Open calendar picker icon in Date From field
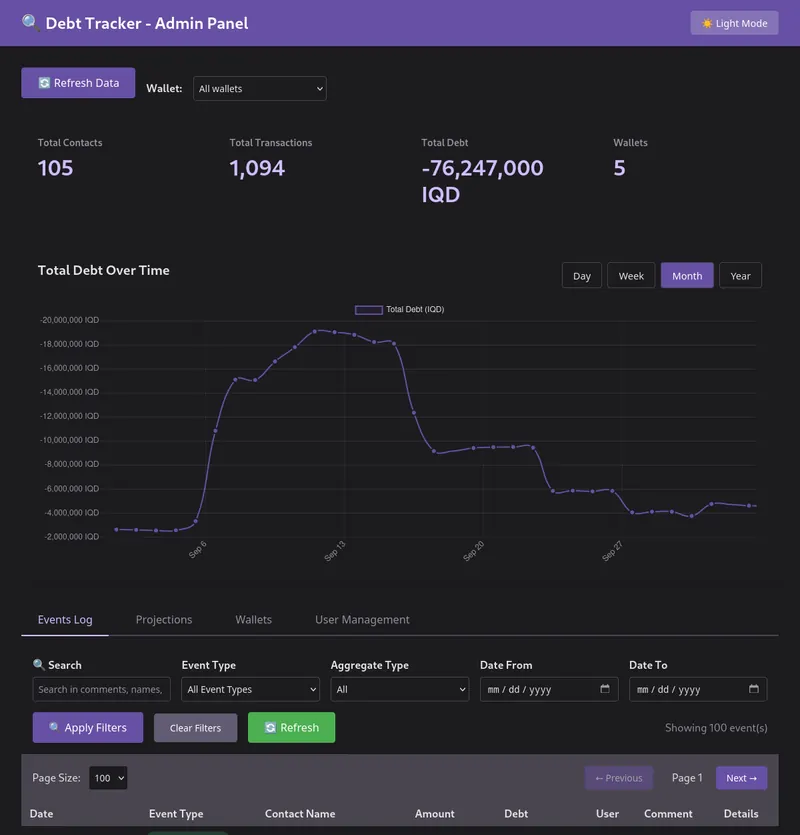This screenshot has height=835, width=800. 605,689
